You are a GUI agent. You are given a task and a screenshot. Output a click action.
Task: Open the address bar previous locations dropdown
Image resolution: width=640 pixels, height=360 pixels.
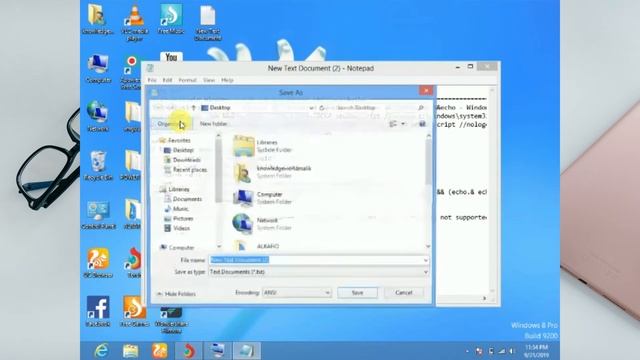click(311, 108)
